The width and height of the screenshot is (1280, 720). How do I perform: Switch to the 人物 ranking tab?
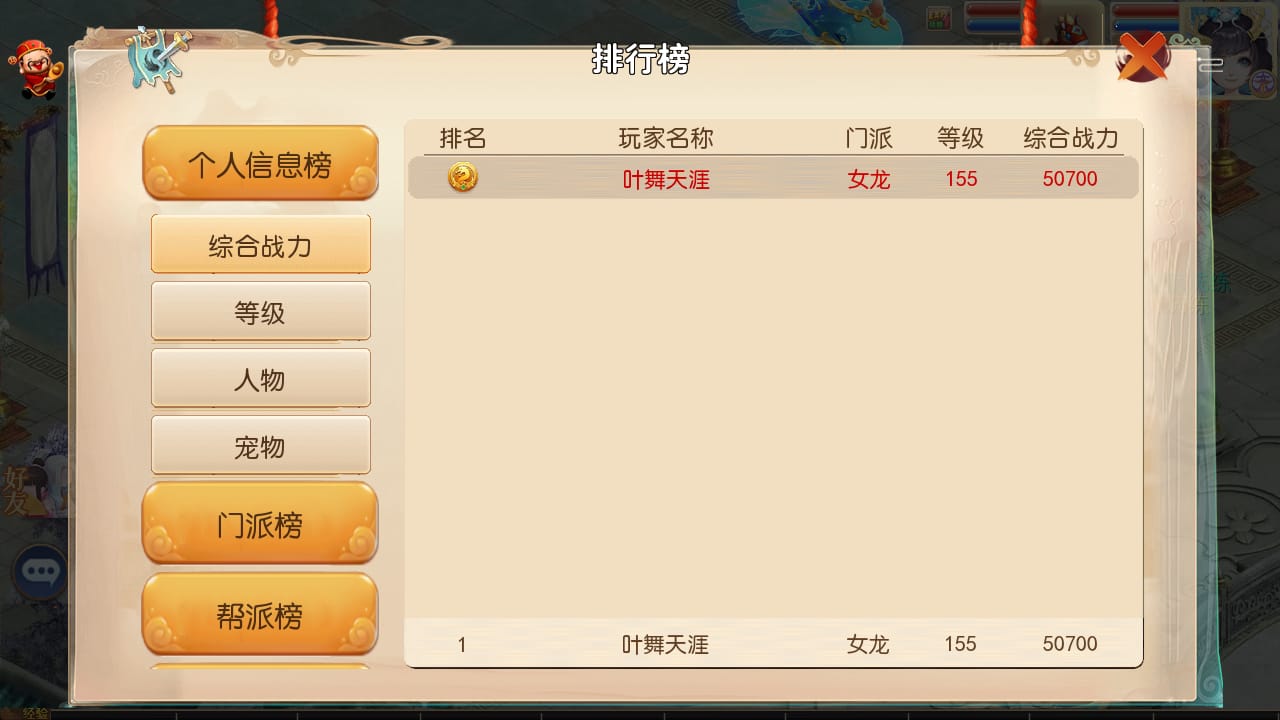pos(261,379)
